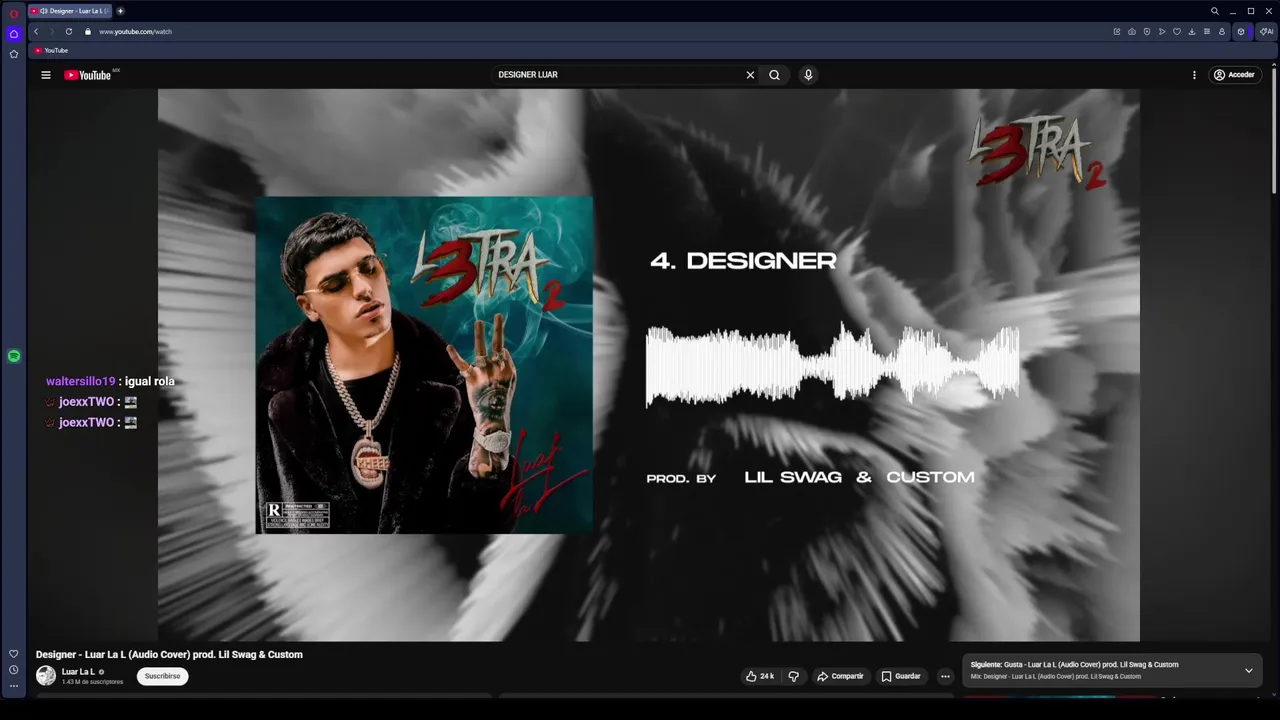Open a new browser tab

pos(120,11)
